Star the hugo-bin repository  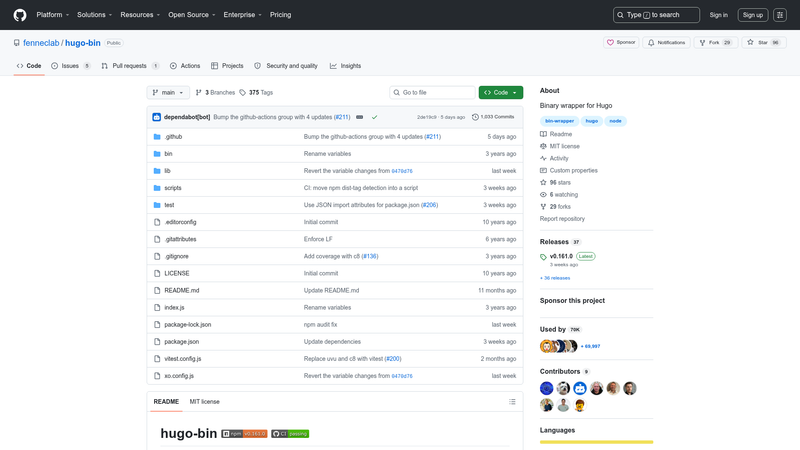click(764, 42)
